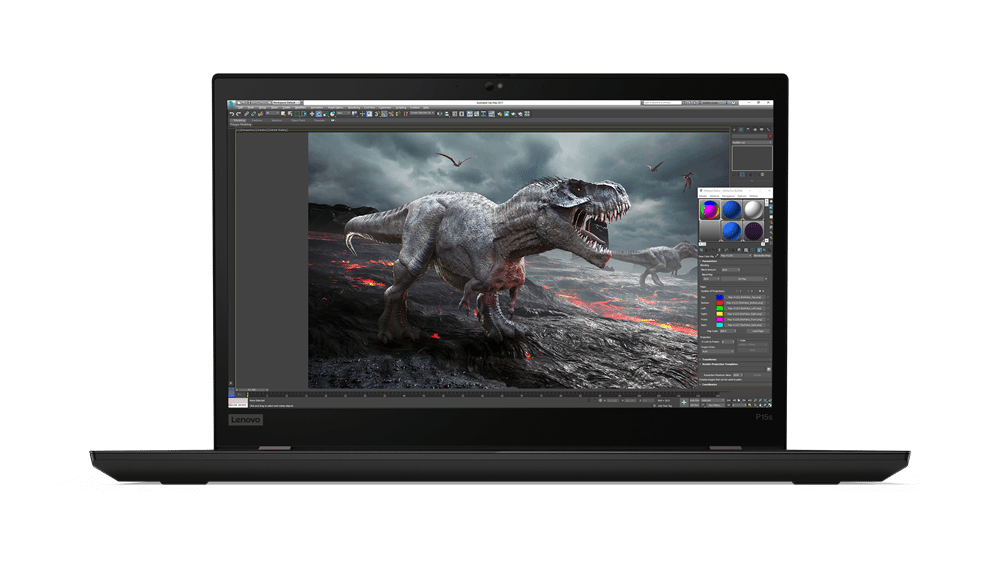Open the Select by Name dialog icon
Viewport: 1000px width, 562px height.
pyautogui.click(x=290, y=114)
